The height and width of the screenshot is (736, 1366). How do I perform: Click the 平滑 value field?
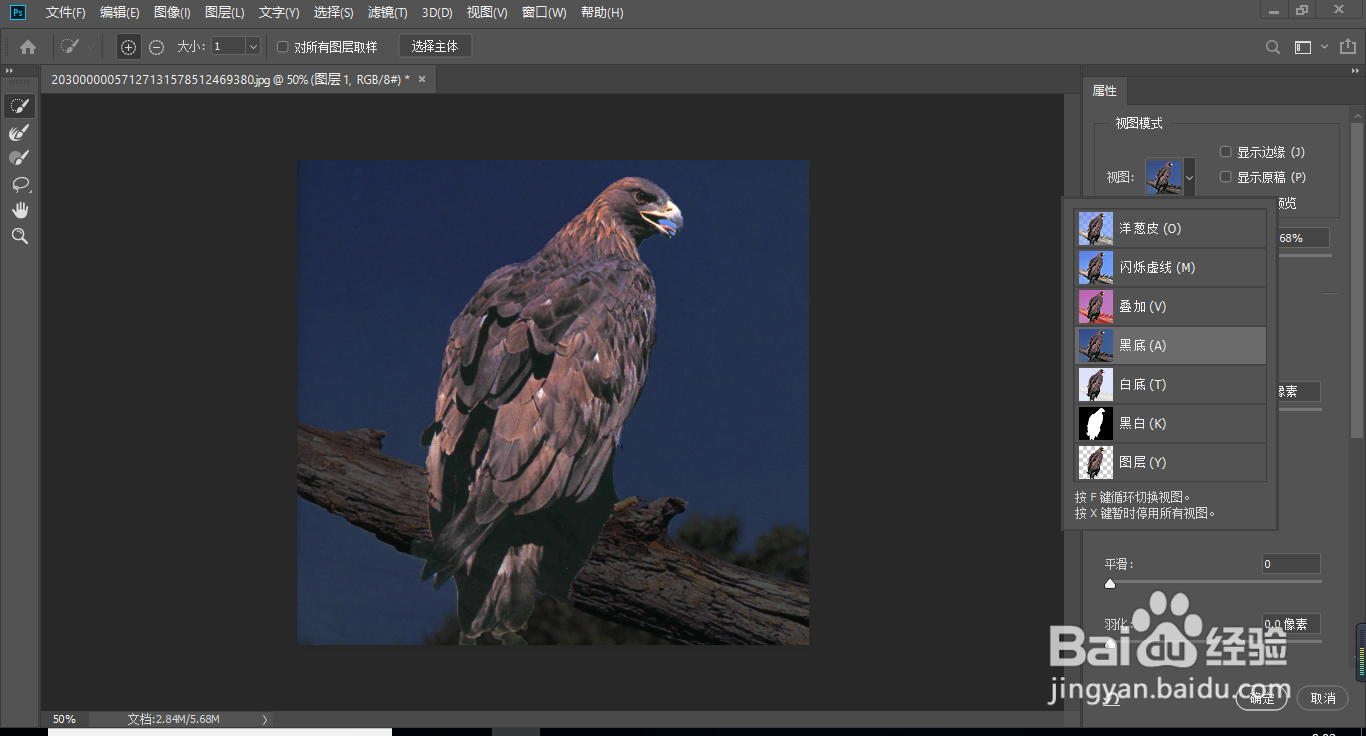(1290, 564)
